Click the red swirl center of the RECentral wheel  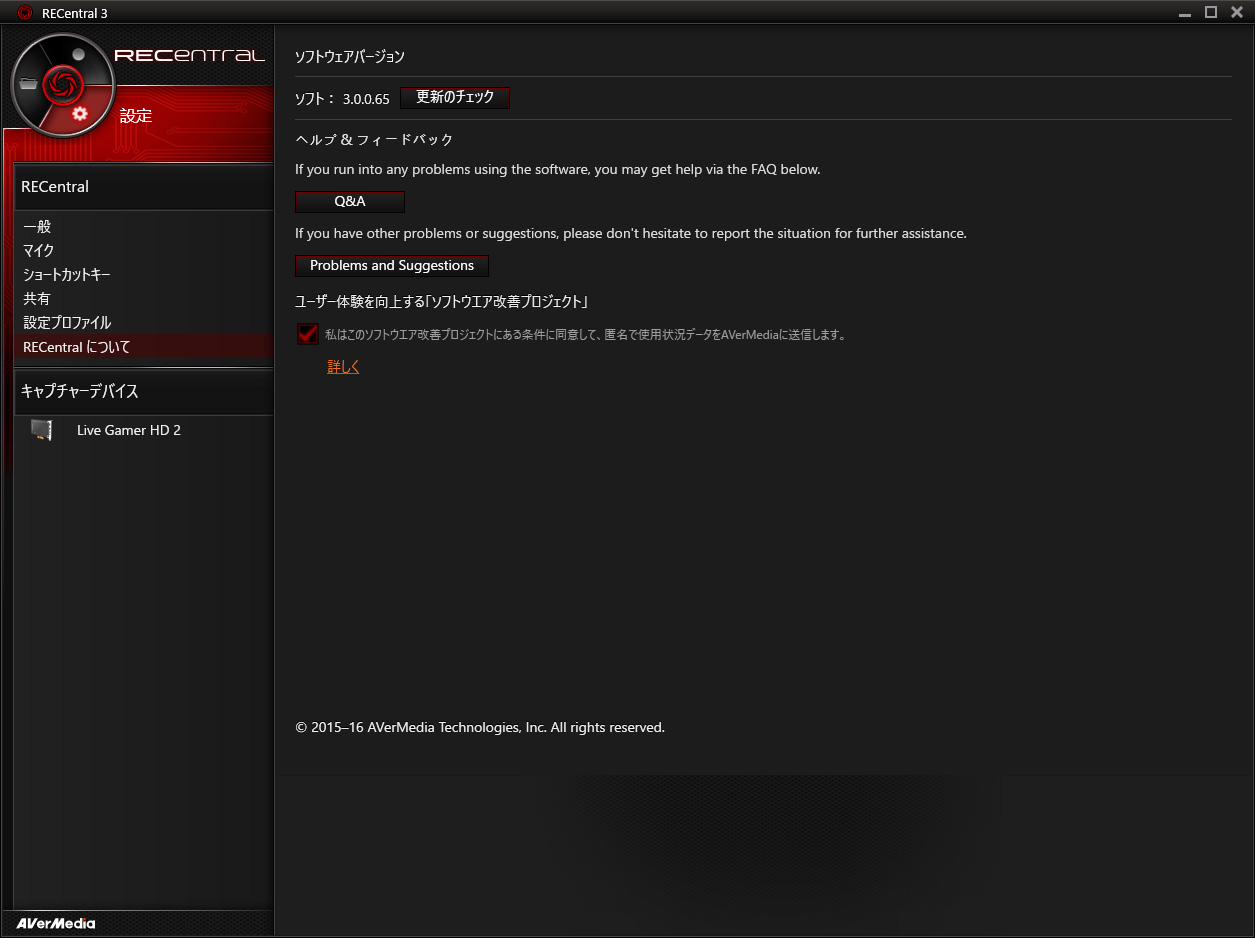click(x=62, y=85)
